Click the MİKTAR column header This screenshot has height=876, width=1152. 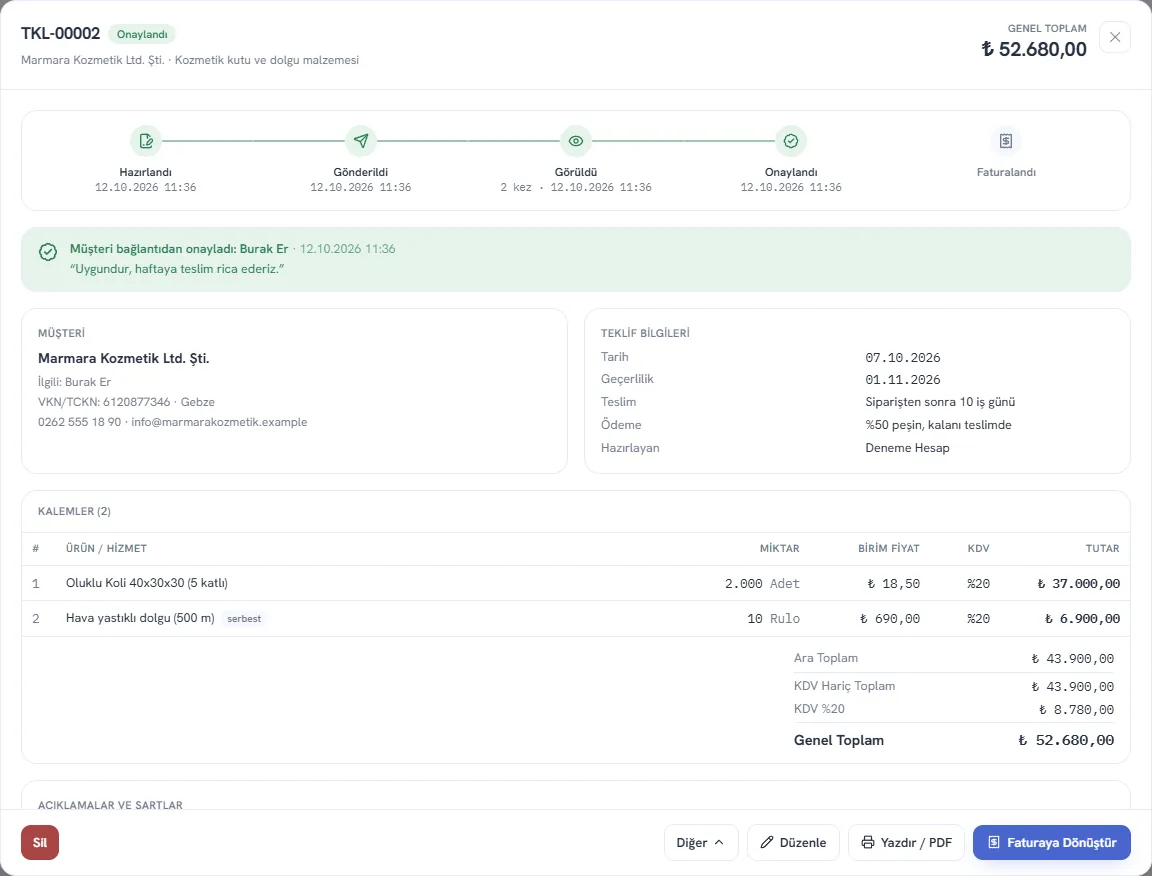coord(780,548)
